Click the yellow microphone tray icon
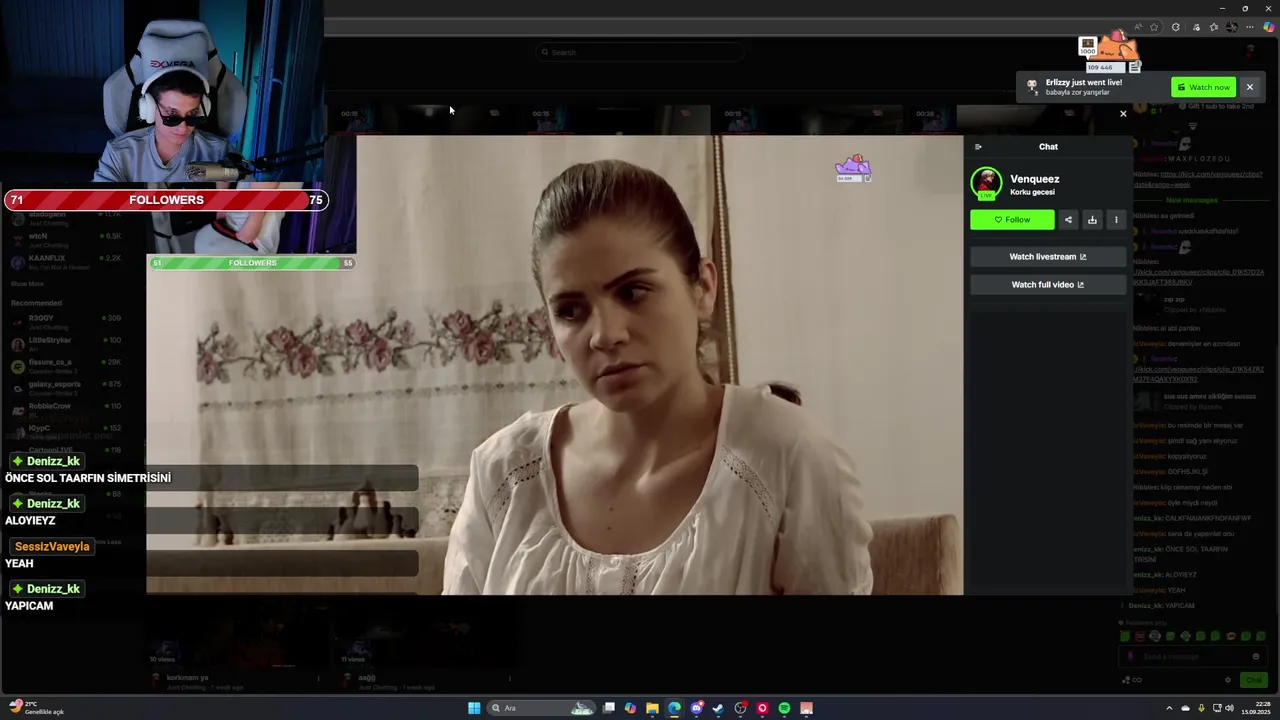The height and width of the screenshot is (720, 1280). pos(1201,708)
